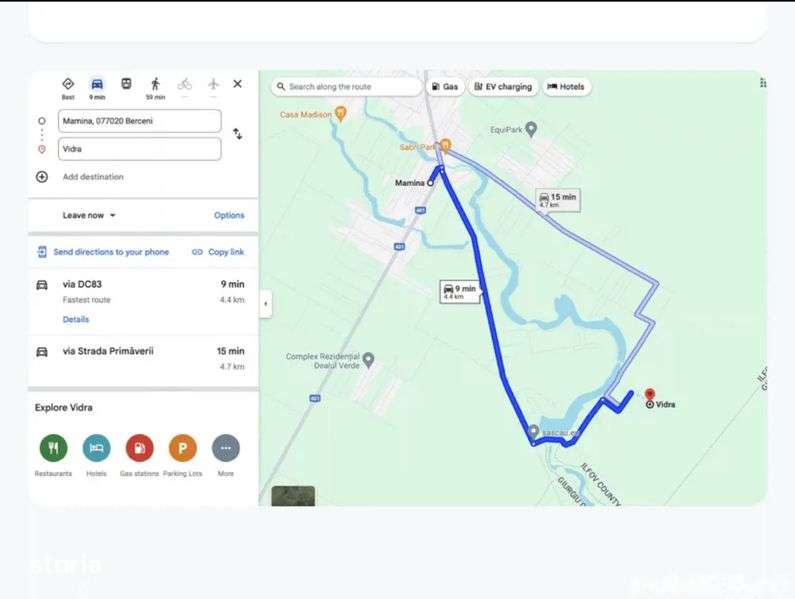Click the Add destination plus icon

(42, 177)
